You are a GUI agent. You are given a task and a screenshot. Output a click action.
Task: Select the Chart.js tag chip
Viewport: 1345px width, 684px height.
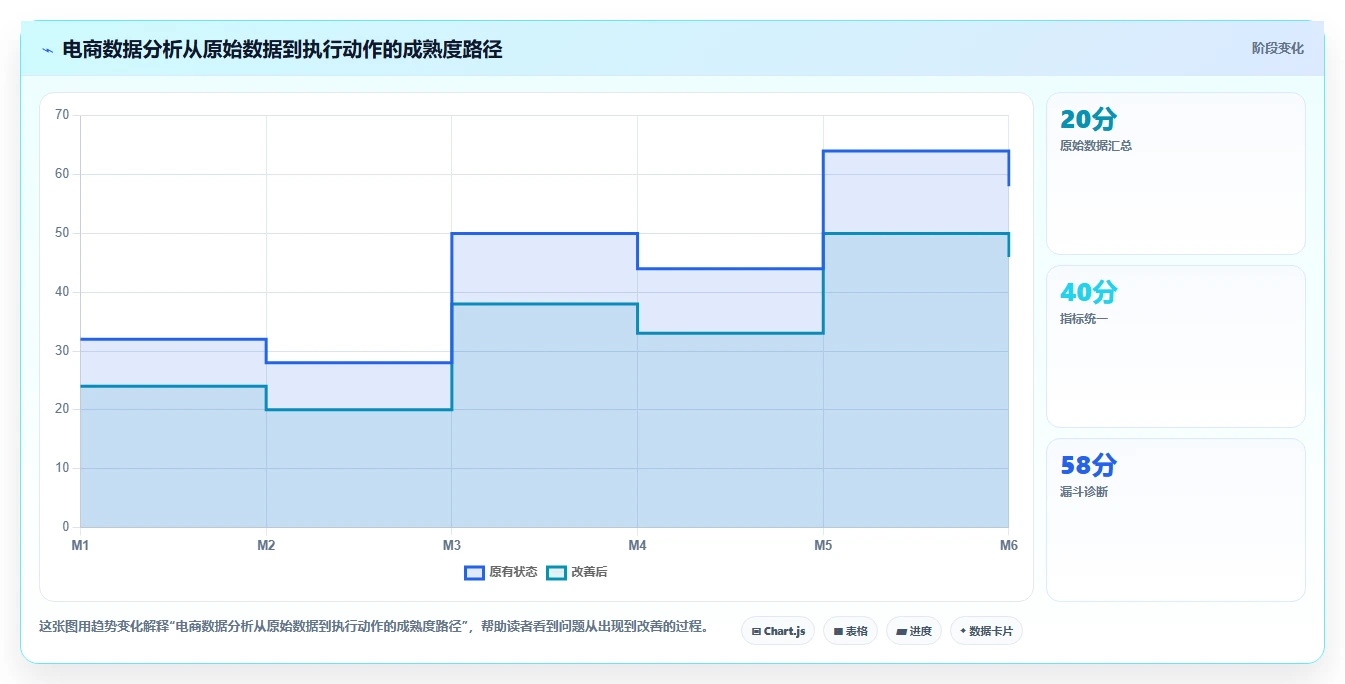(778, 631)
